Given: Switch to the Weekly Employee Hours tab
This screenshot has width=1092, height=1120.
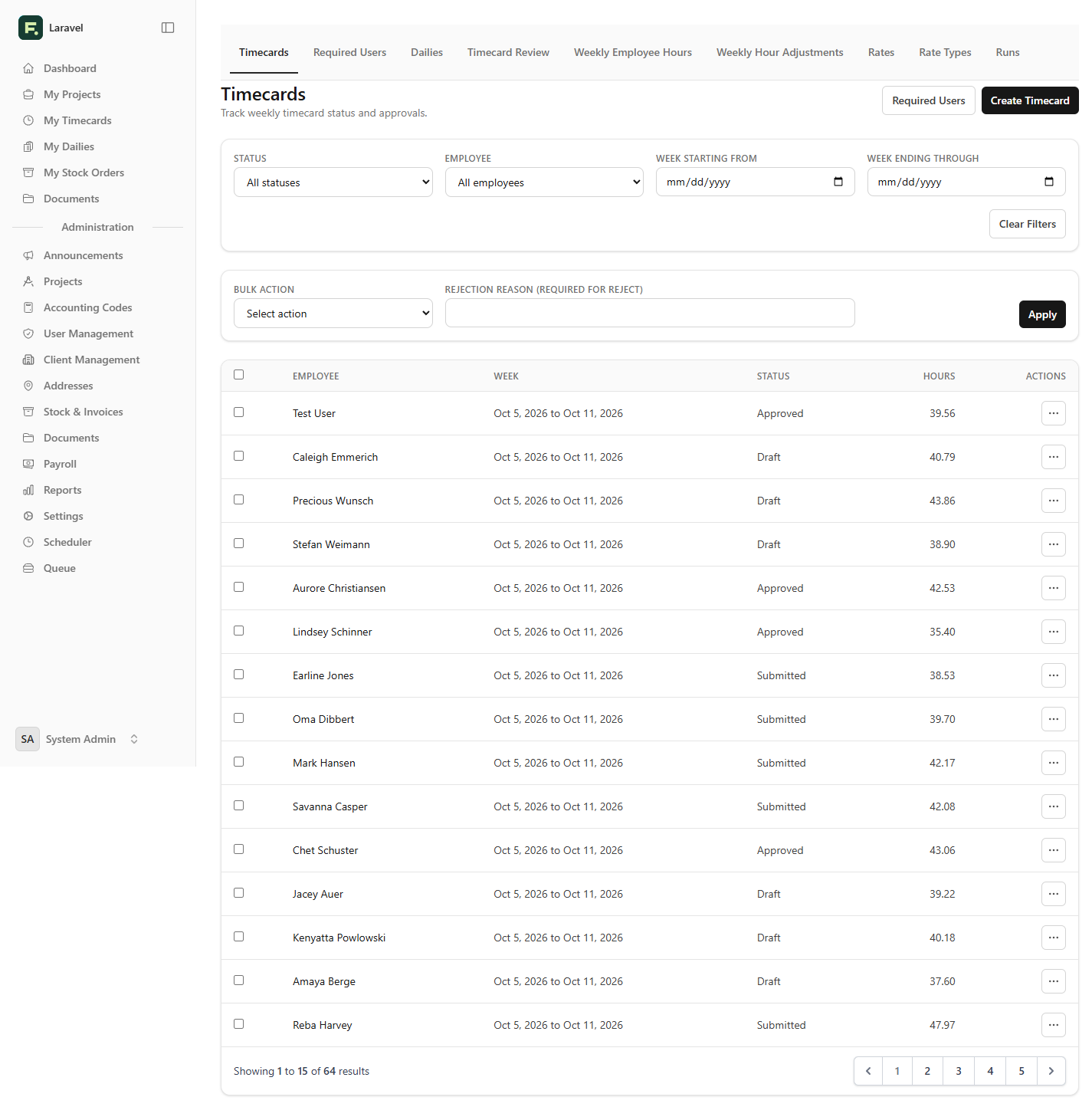Looking at the screenshot, I should (633, 52).
